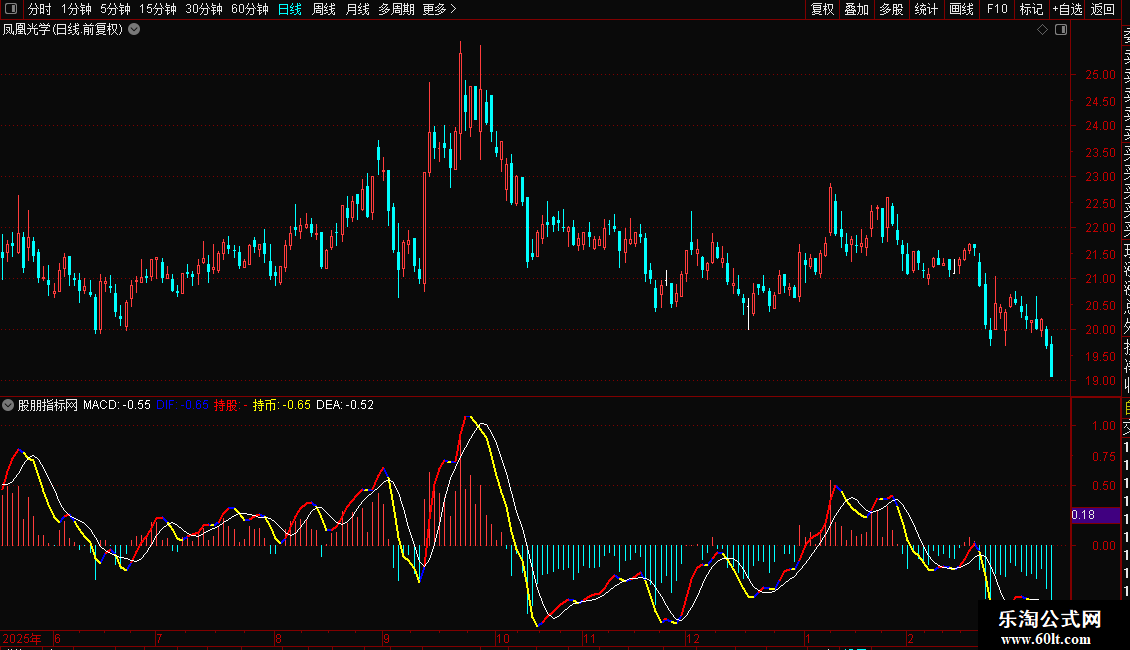Select the 5分钟 period
The height and width of the screenshot is (650, 1130).
coord(115,9)
